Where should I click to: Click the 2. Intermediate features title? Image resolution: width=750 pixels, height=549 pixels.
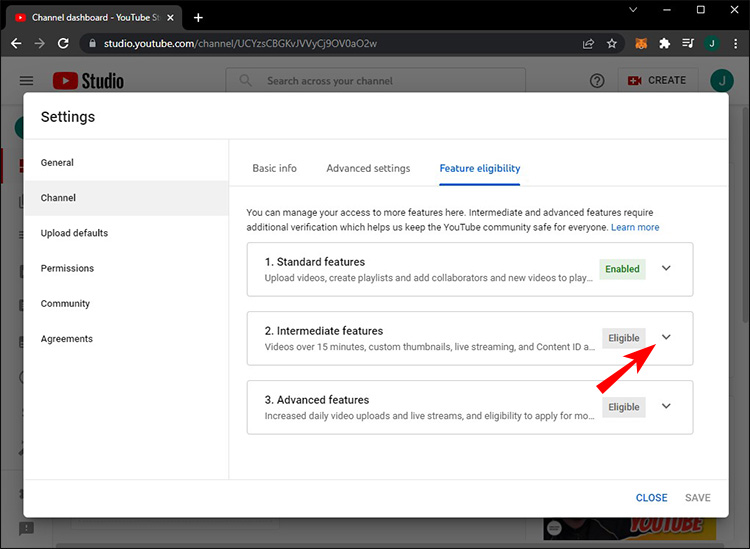click(x=324, y=331)
